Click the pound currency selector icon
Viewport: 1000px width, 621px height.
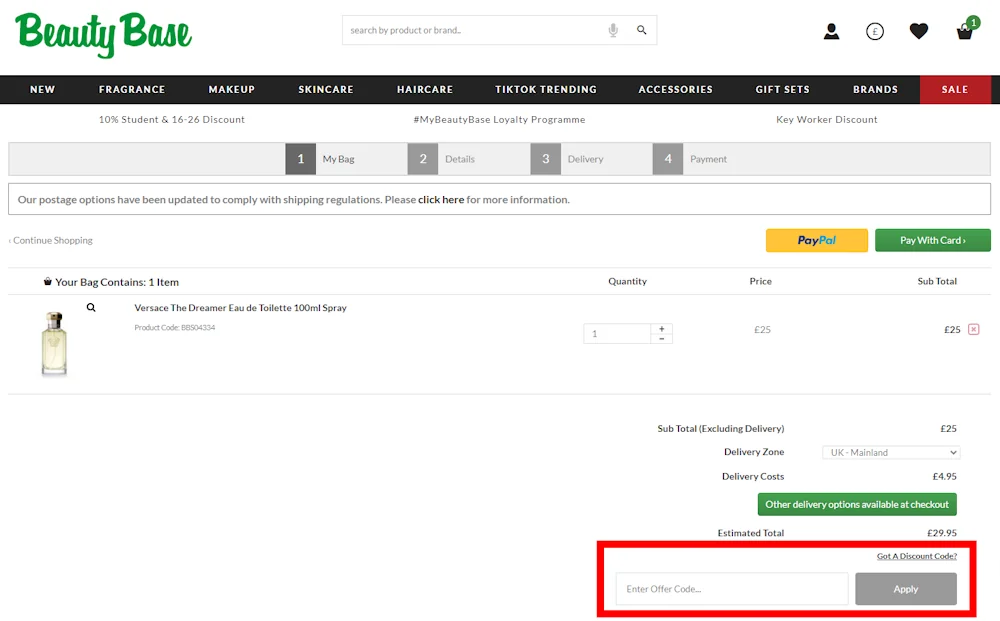point(874,31)
